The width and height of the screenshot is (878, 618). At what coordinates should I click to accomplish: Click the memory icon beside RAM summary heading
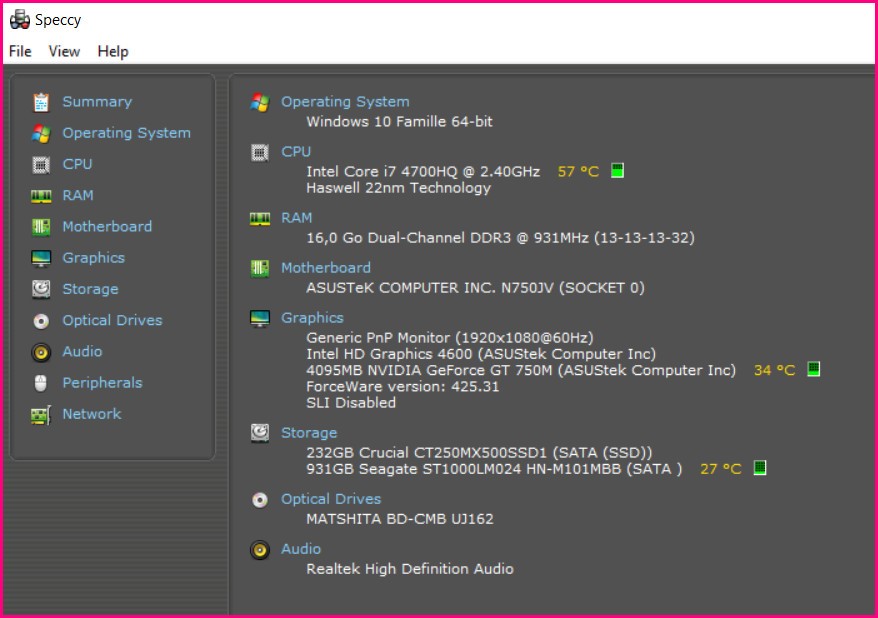pyautogui.click(x=260, y=219)
